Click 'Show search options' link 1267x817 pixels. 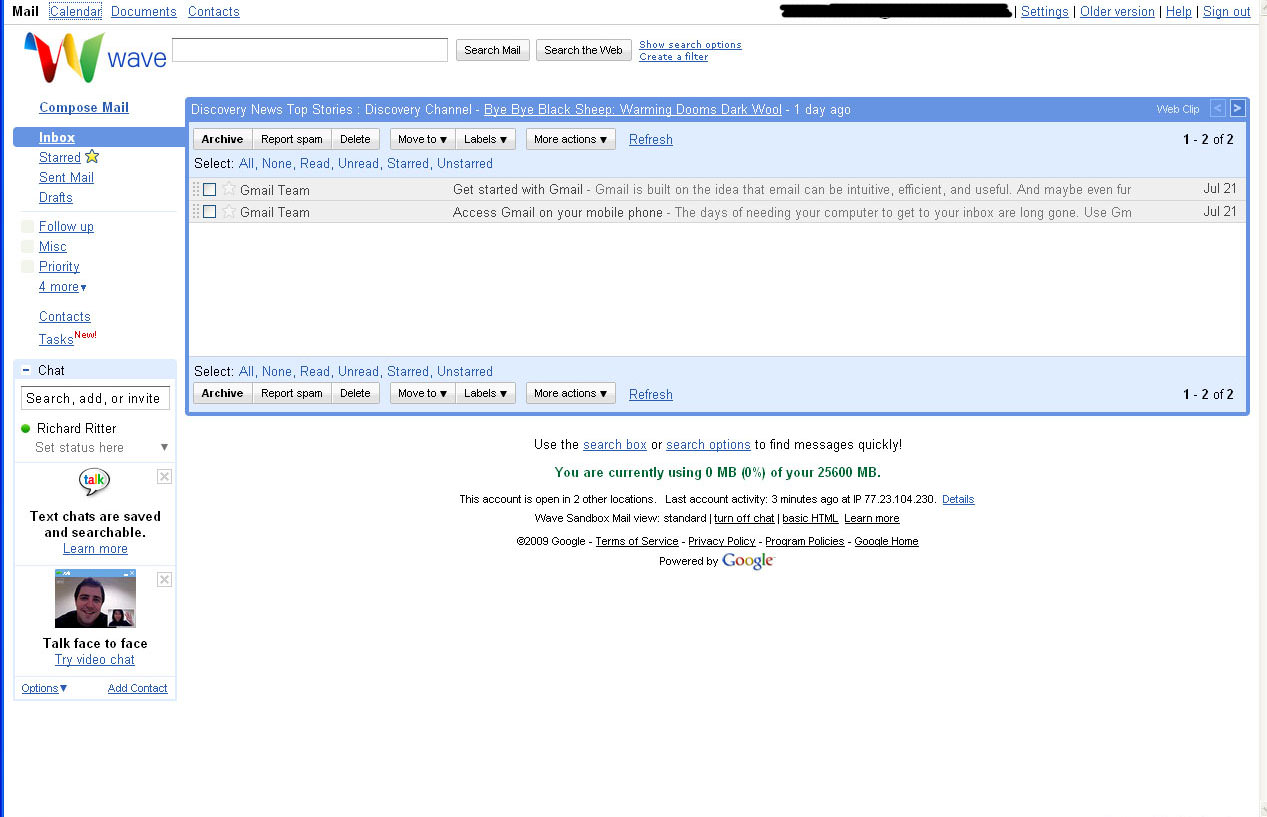pos(690,44)
